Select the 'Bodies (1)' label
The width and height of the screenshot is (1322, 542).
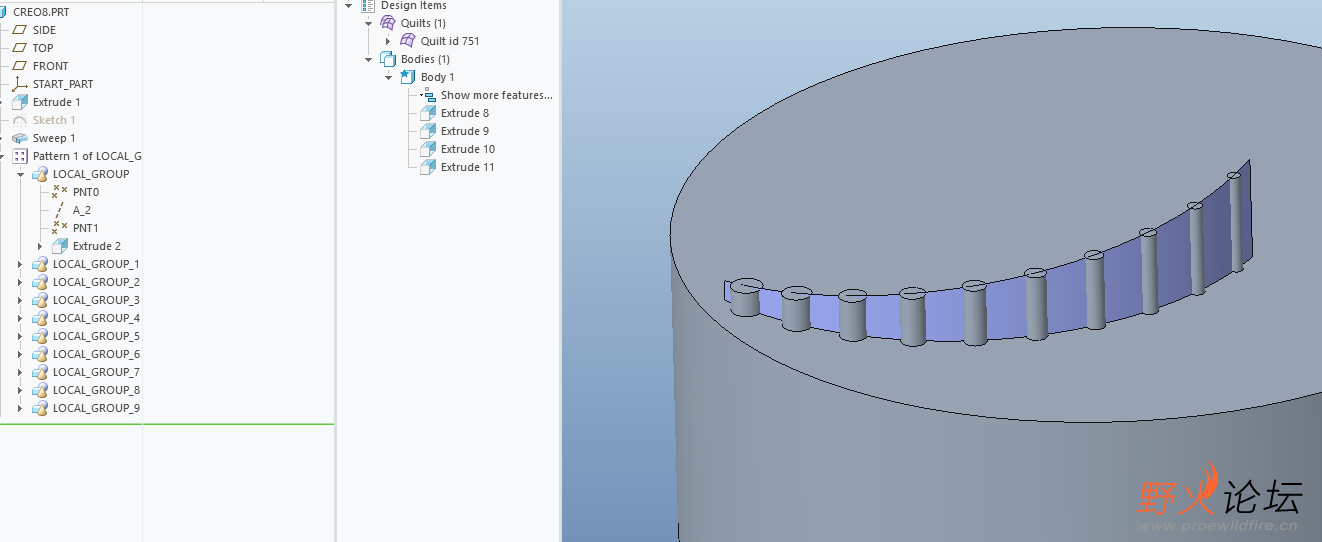tap(425, 59)
